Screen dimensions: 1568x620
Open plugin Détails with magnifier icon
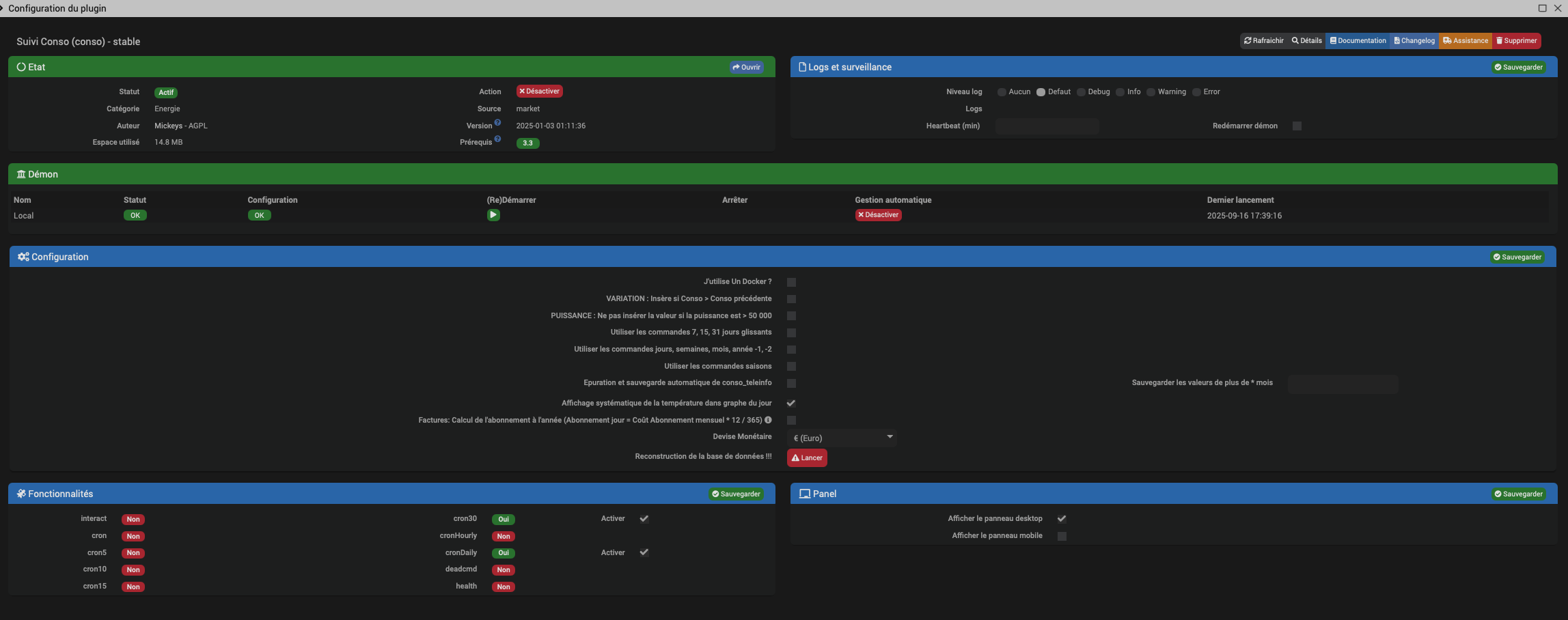(x=1306, y=41)
